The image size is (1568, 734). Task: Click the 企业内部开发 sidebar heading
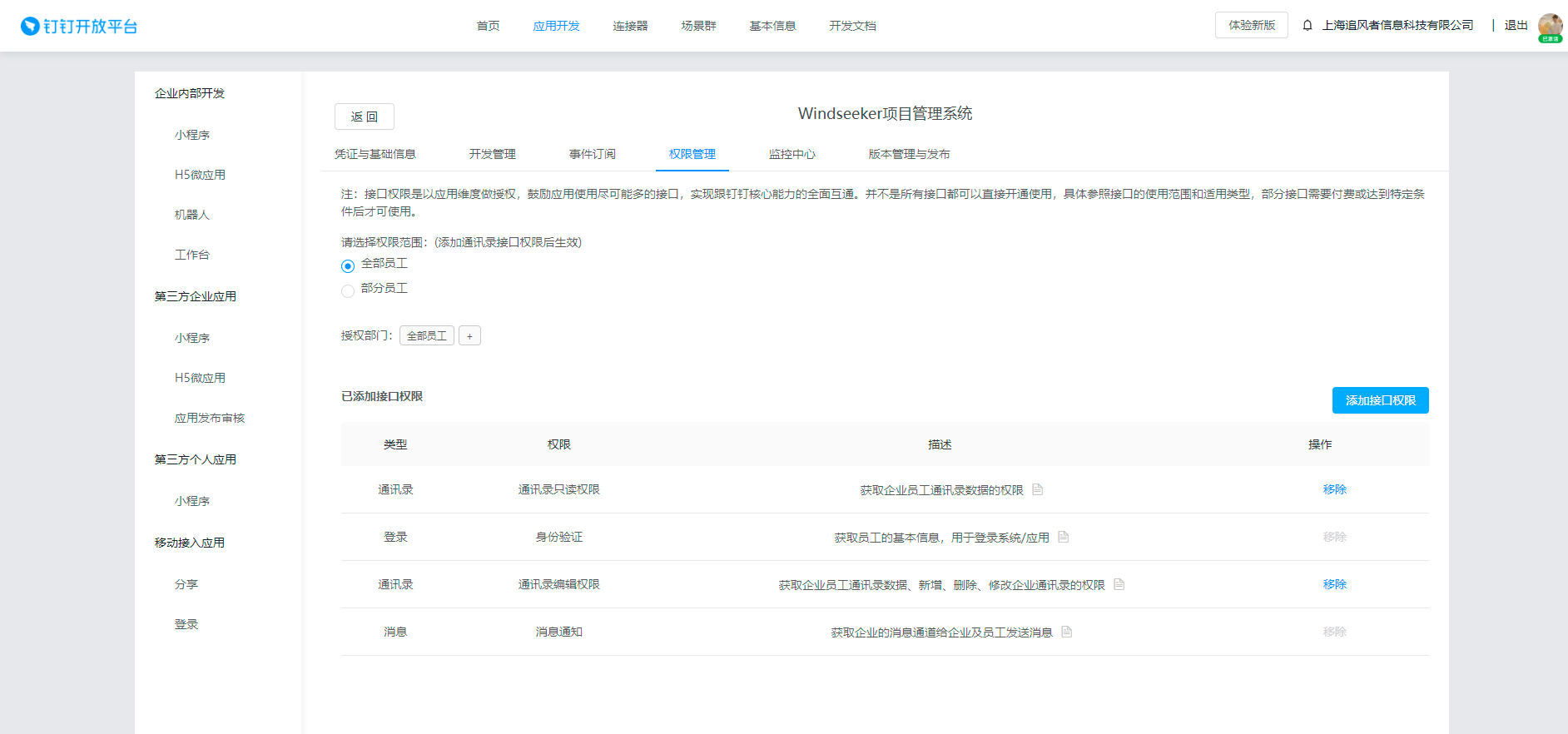tap(190, 93)
